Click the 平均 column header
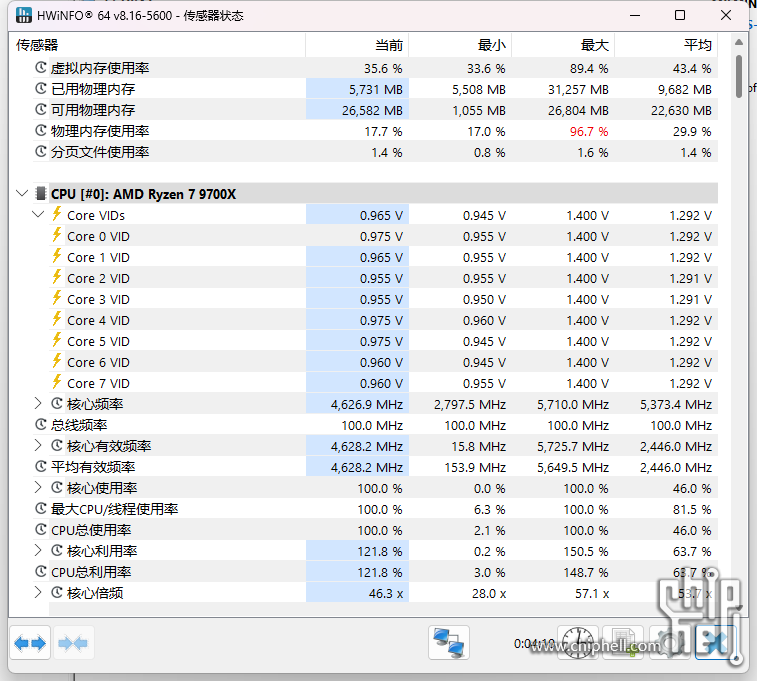The image size is (757, 681). (x=666, y=45)
